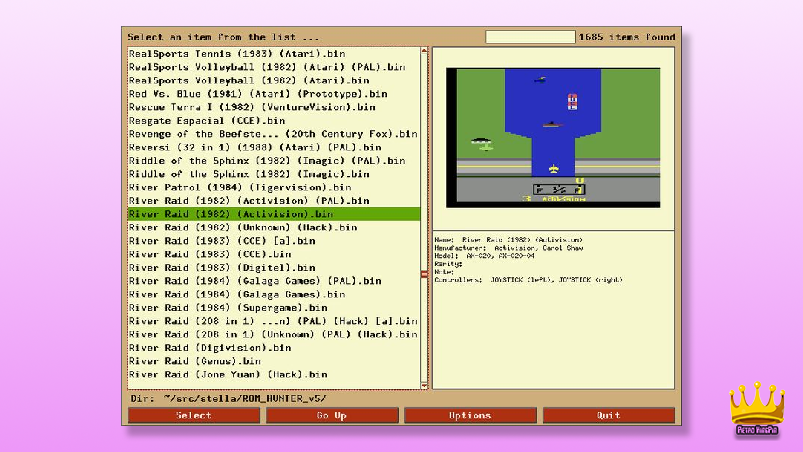Select River Raid (Genus).bin
This screenshot has width=803, height=452.
[274, 361]
